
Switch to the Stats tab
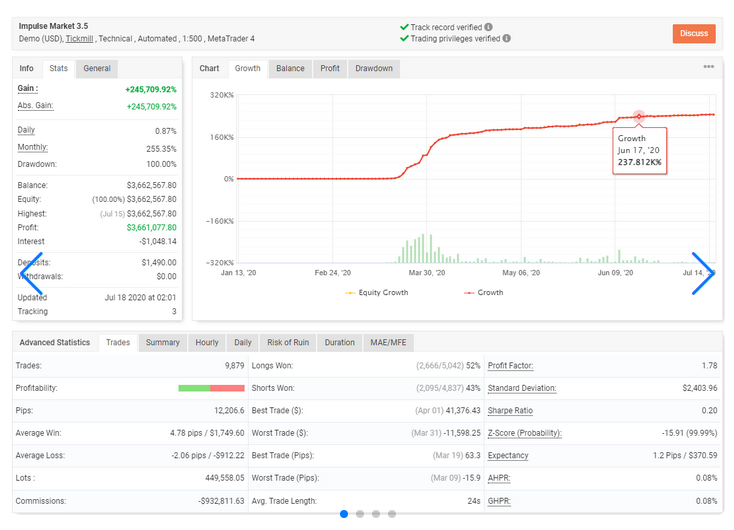tap(59, 68)
